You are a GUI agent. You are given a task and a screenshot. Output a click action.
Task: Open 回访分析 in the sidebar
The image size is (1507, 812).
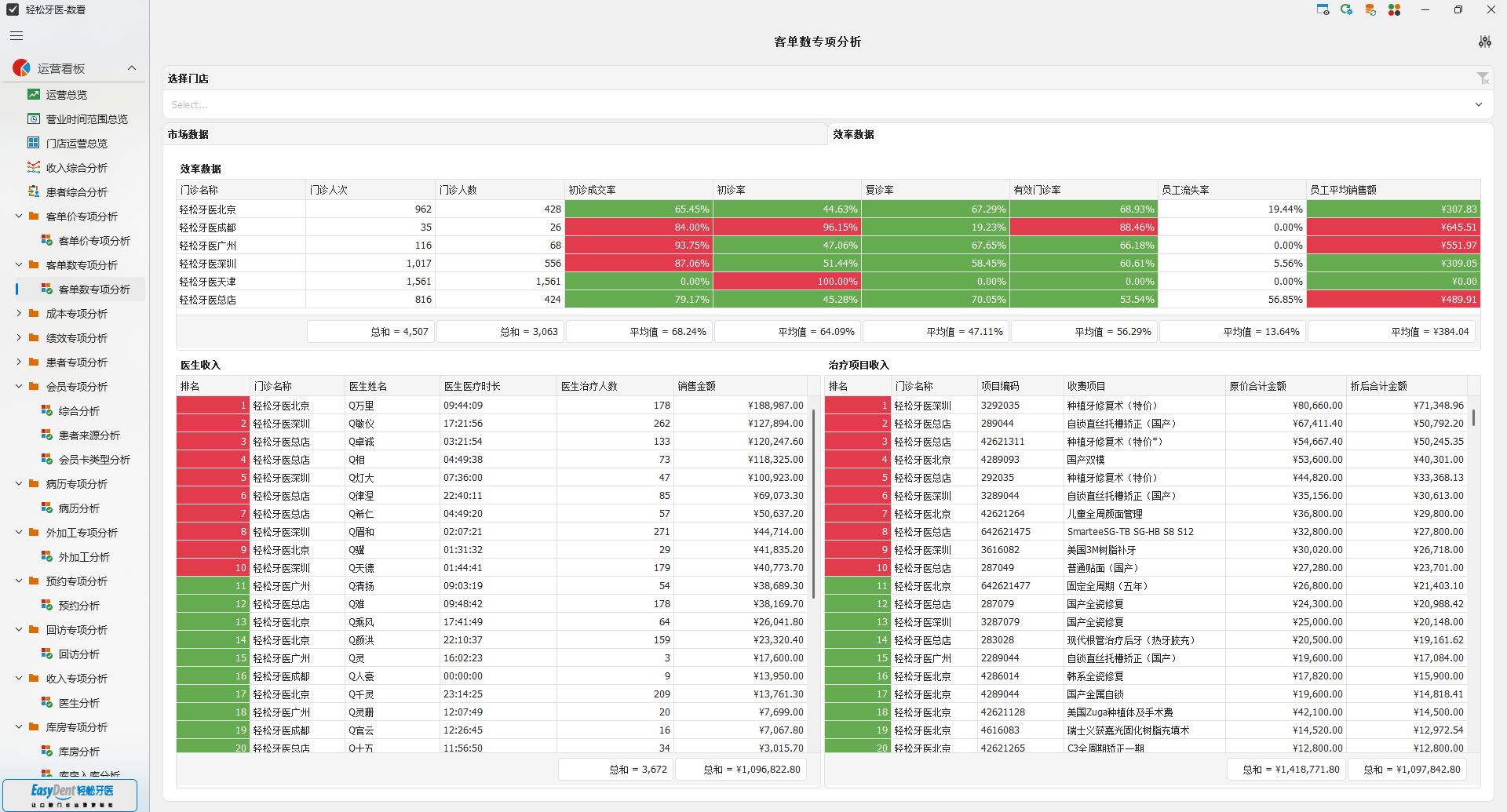pos(78,654)
